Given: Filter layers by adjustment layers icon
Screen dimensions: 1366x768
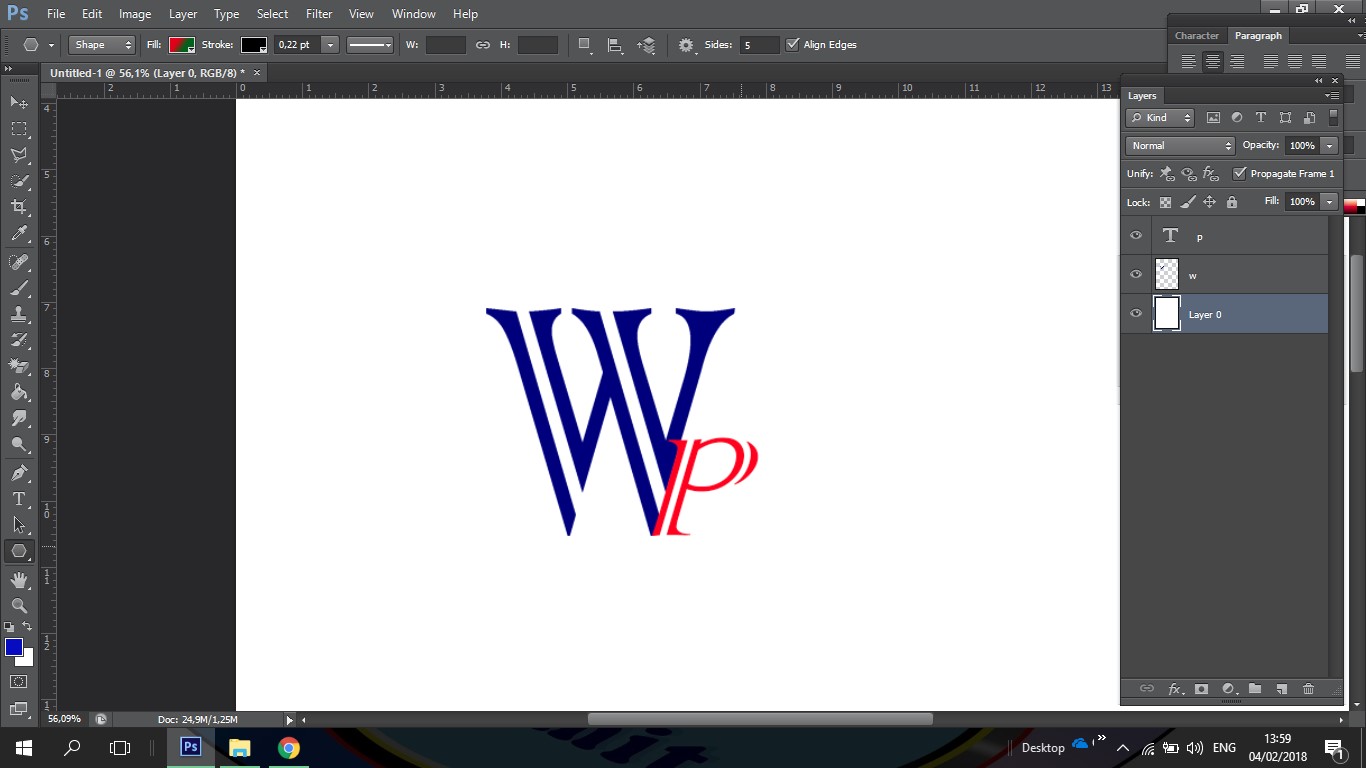Looking at the screenshot, I should pos(1237,118).
